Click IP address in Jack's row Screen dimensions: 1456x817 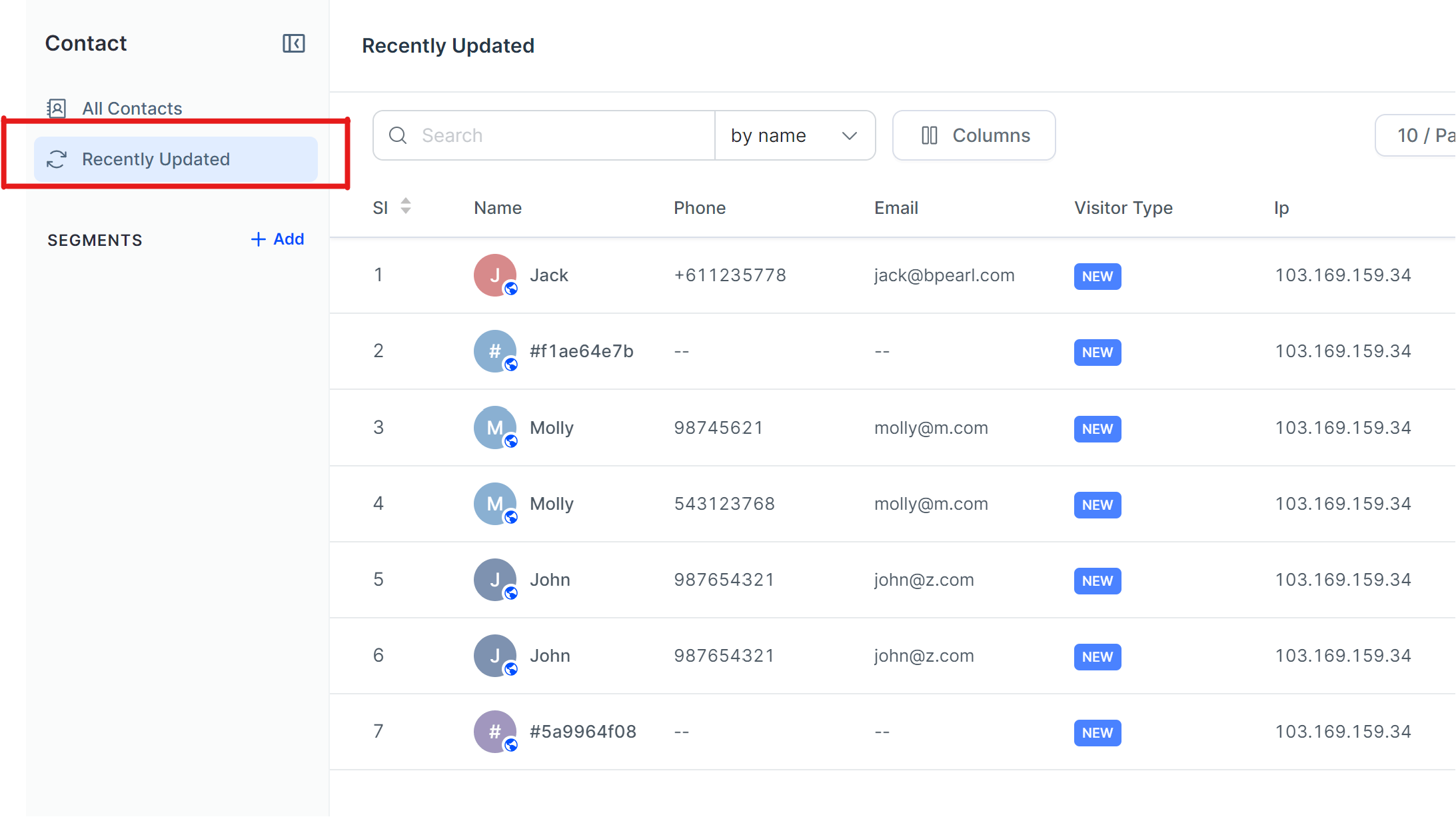1343,275
